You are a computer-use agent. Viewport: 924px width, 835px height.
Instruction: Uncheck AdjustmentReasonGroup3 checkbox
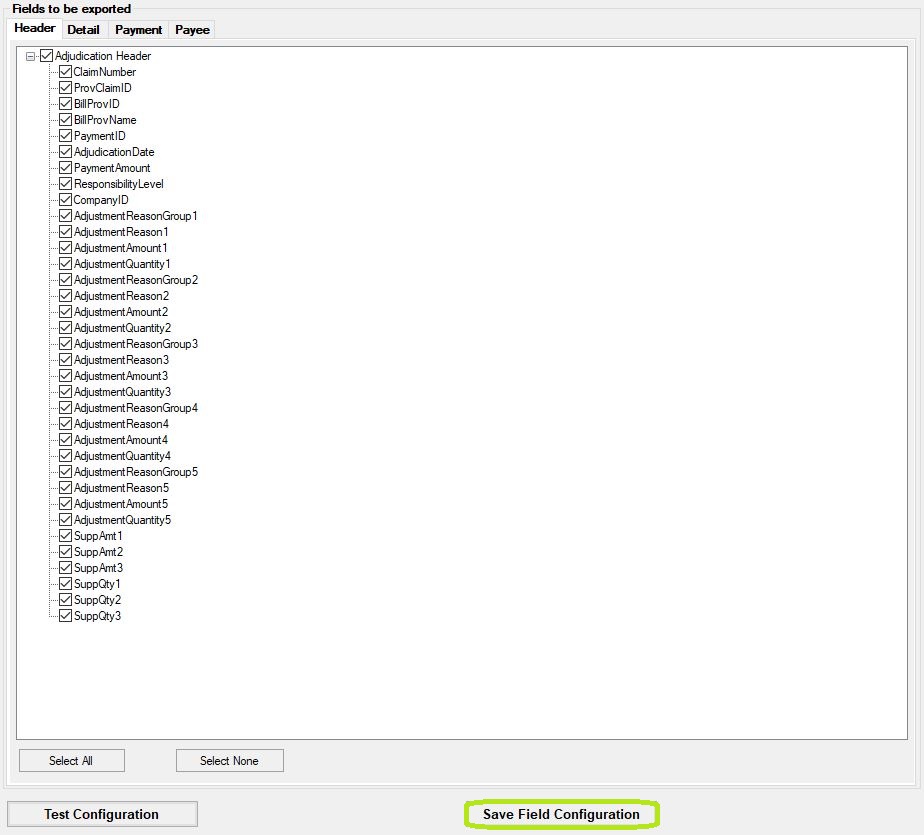click(x=65, y=344)
